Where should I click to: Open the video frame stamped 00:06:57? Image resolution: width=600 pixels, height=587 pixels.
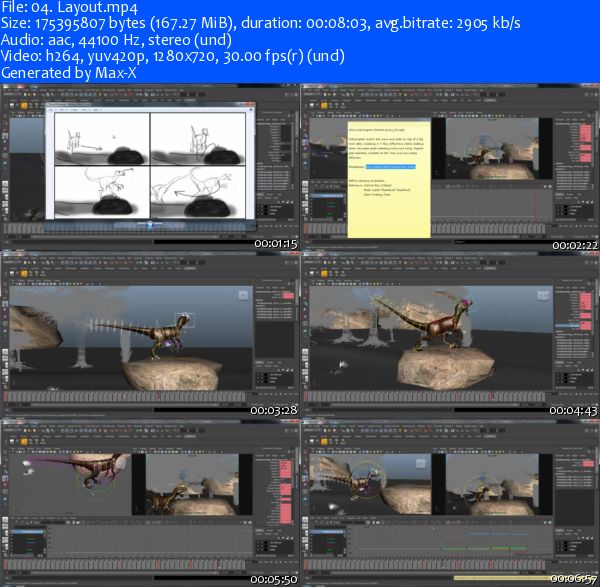[x=450, y=502]
